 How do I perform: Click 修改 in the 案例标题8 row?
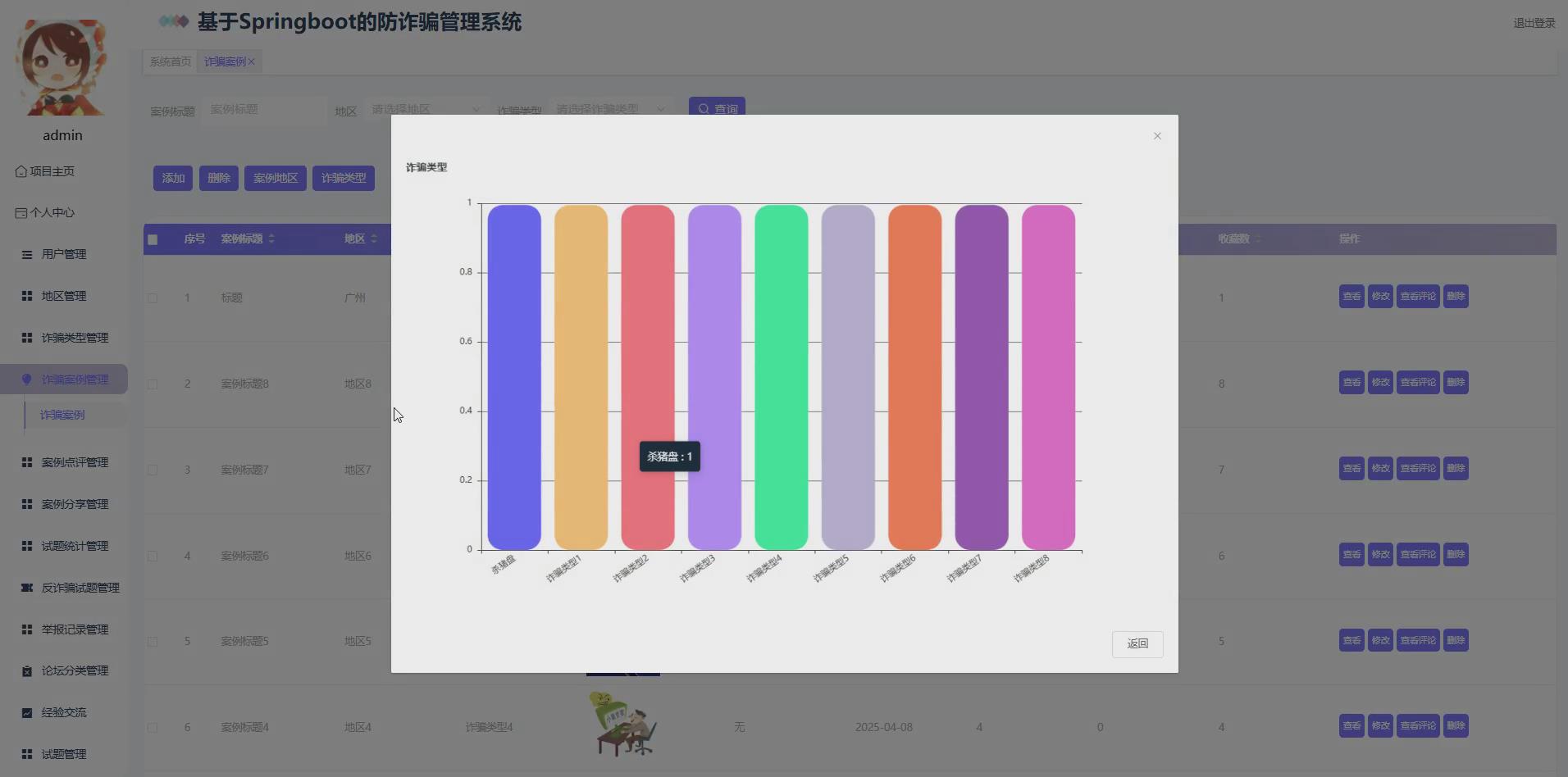click(1380, 382)
